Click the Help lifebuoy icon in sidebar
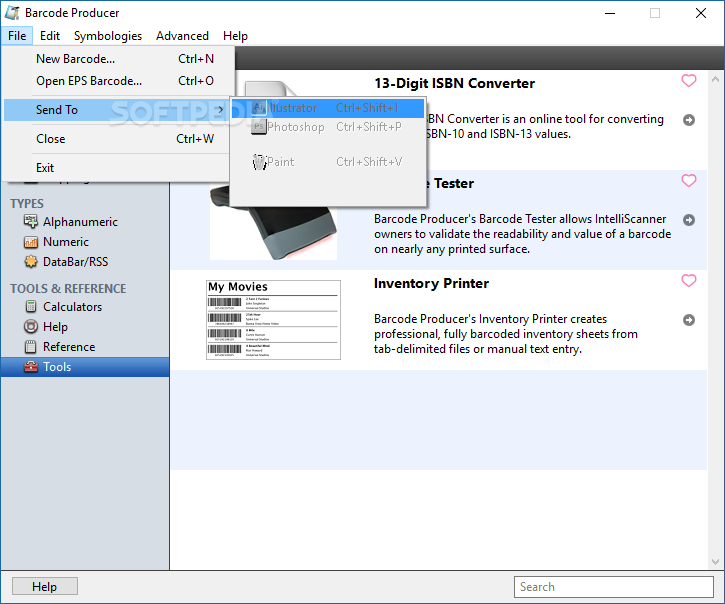This screenshot has width=725, height=604. pyautogui.click(x=31, y=327)
